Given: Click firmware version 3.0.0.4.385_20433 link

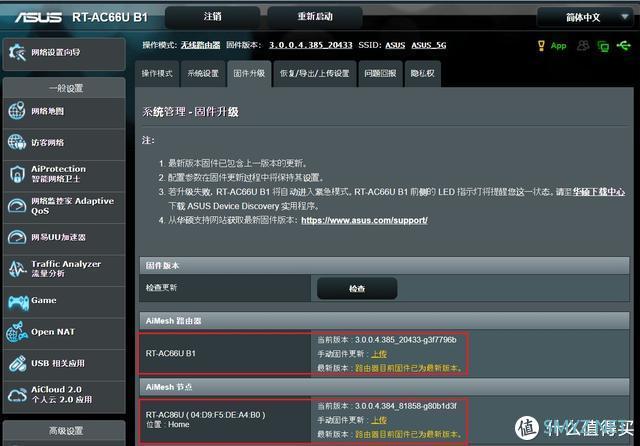Looking at the screenshot, I should [x=311, y=45].
